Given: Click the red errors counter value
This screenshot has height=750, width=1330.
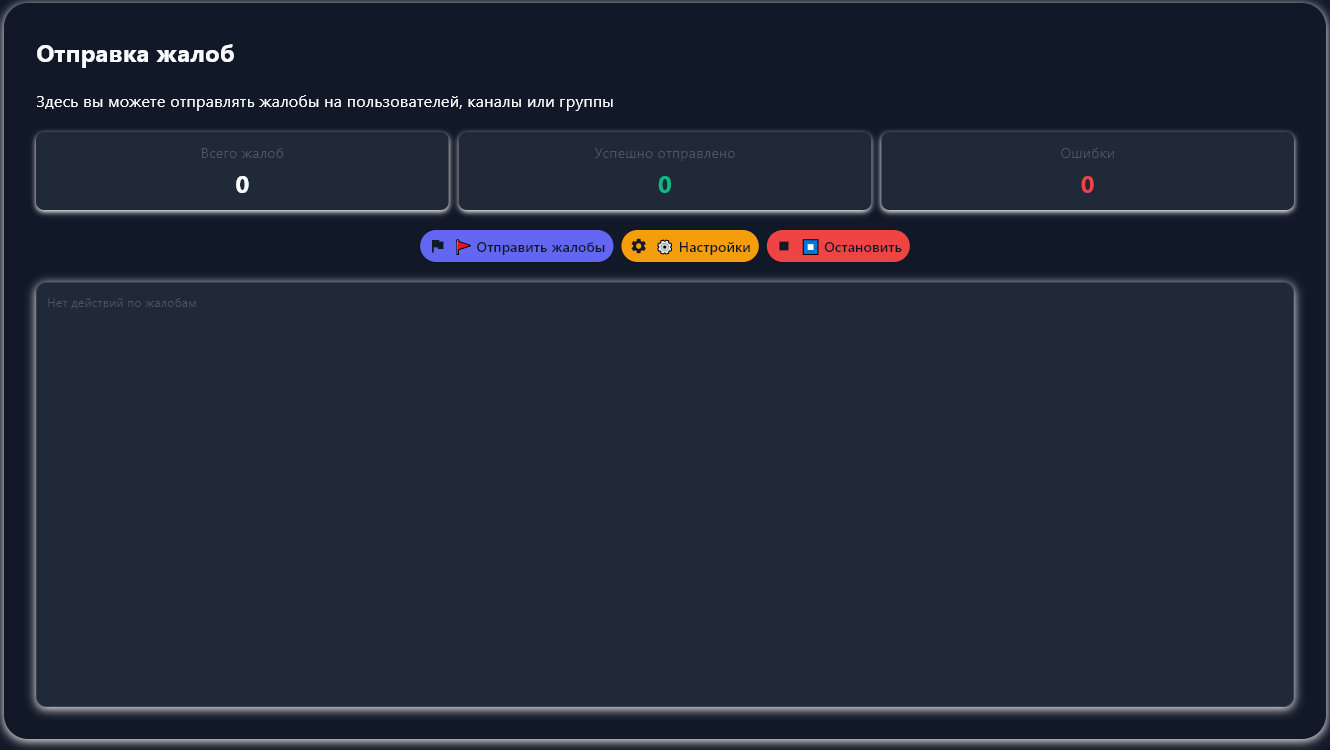Looking at the screenshot, I should 1087,185.
